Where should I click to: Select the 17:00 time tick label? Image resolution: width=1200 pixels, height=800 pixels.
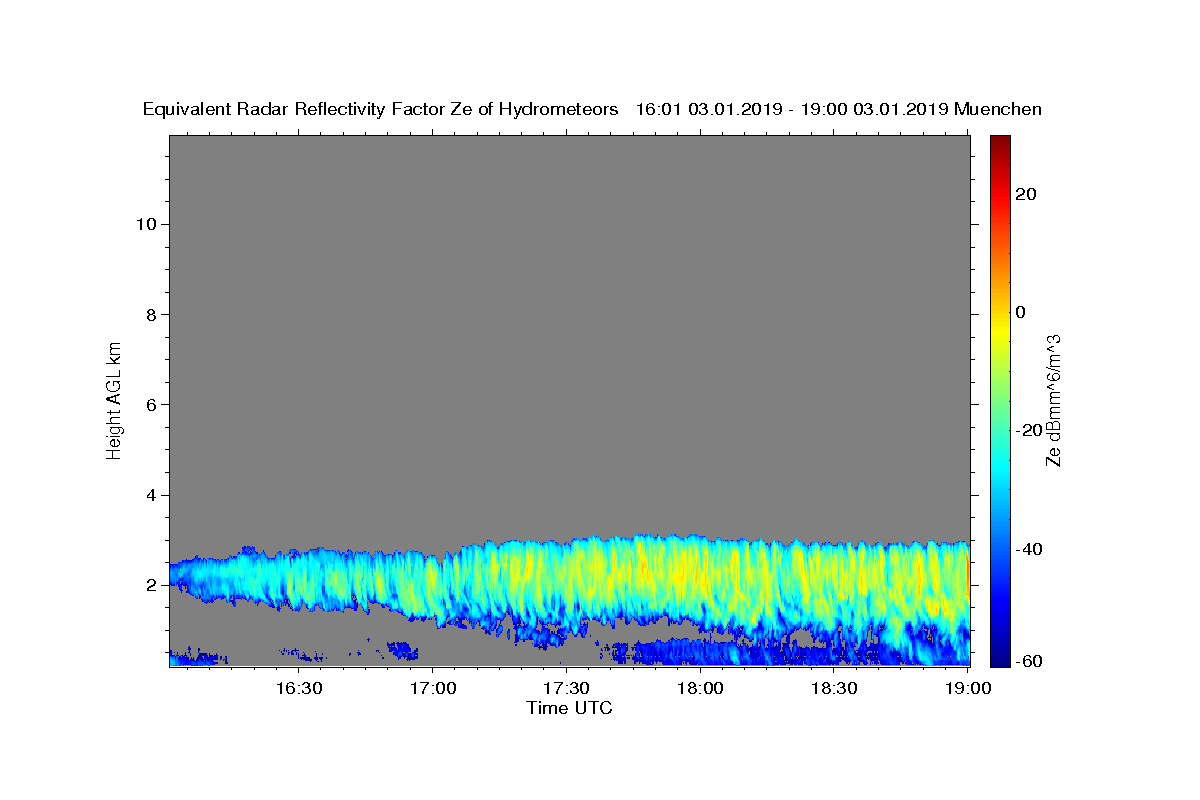pos(433,688)
